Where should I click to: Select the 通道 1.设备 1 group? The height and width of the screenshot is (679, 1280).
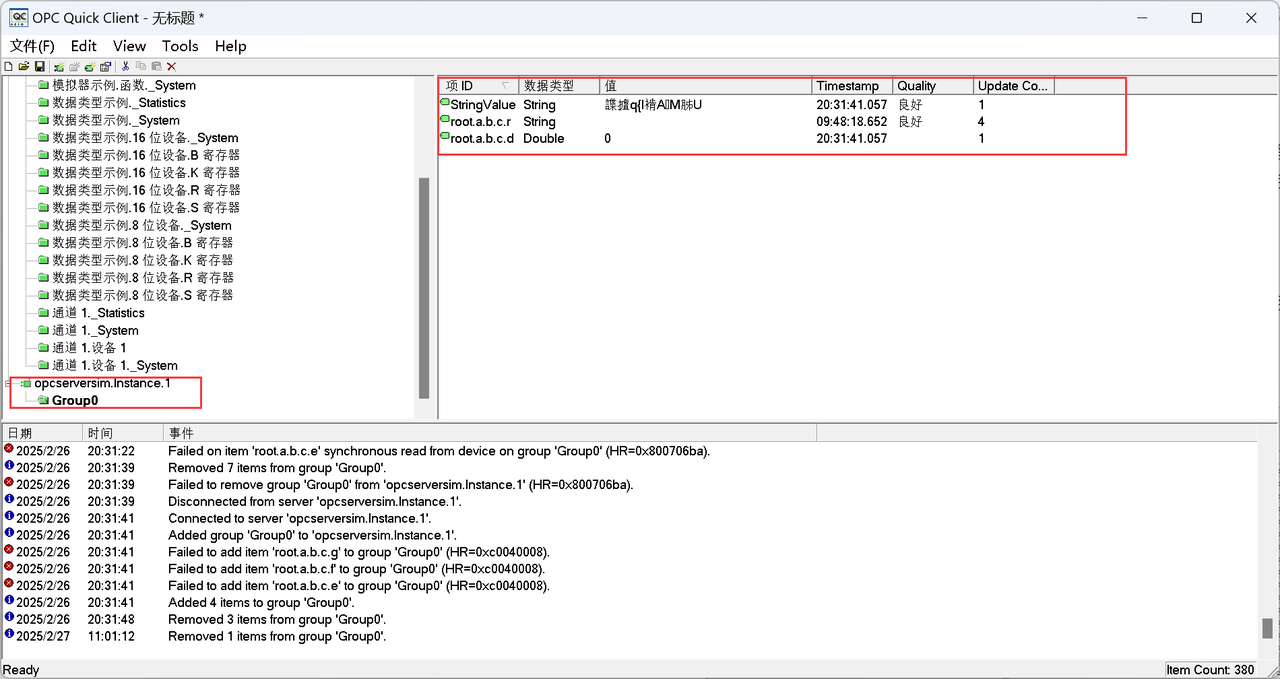[x=89, y=348]
